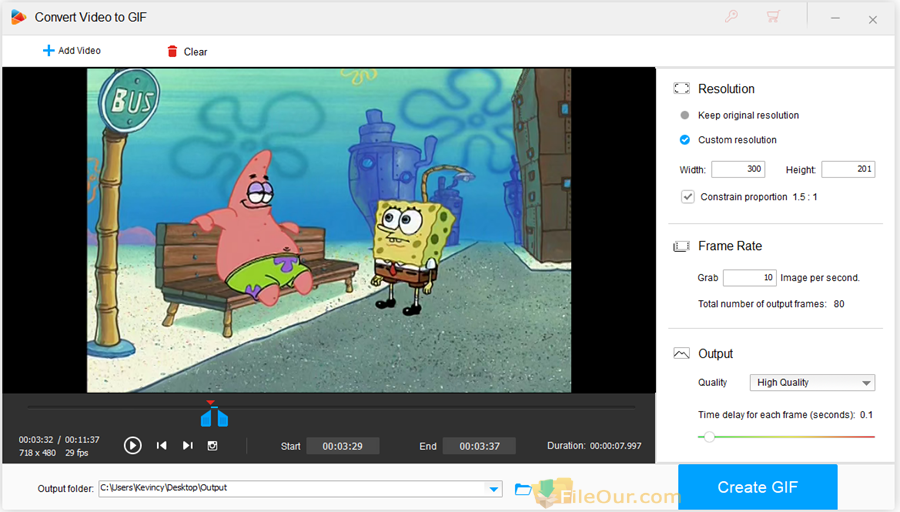Expand the Output folder path dropdown
This screenshot has height=512, width=900.
[494, 489]
